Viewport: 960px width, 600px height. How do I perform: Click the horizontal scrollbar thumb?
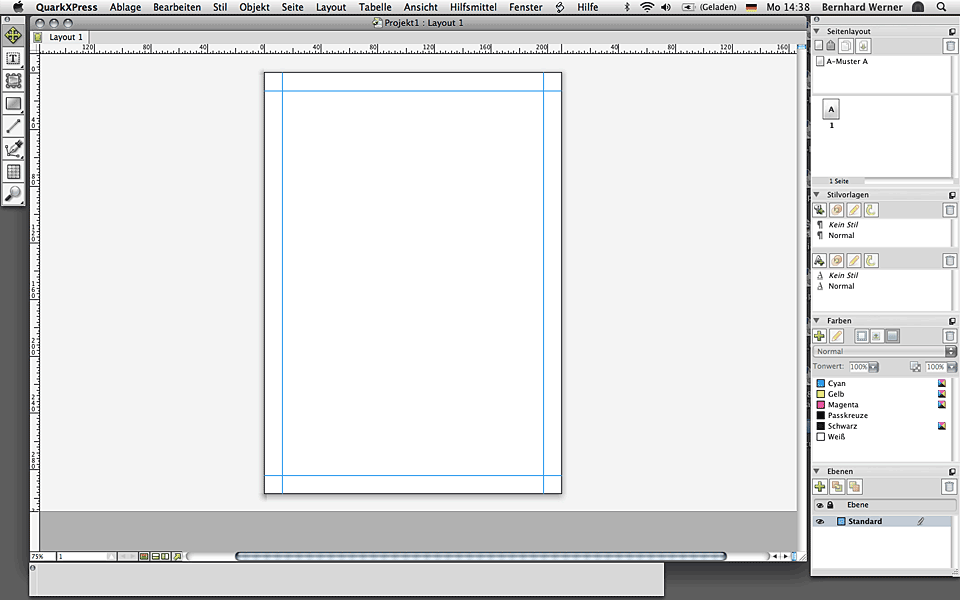click(481, 557)
